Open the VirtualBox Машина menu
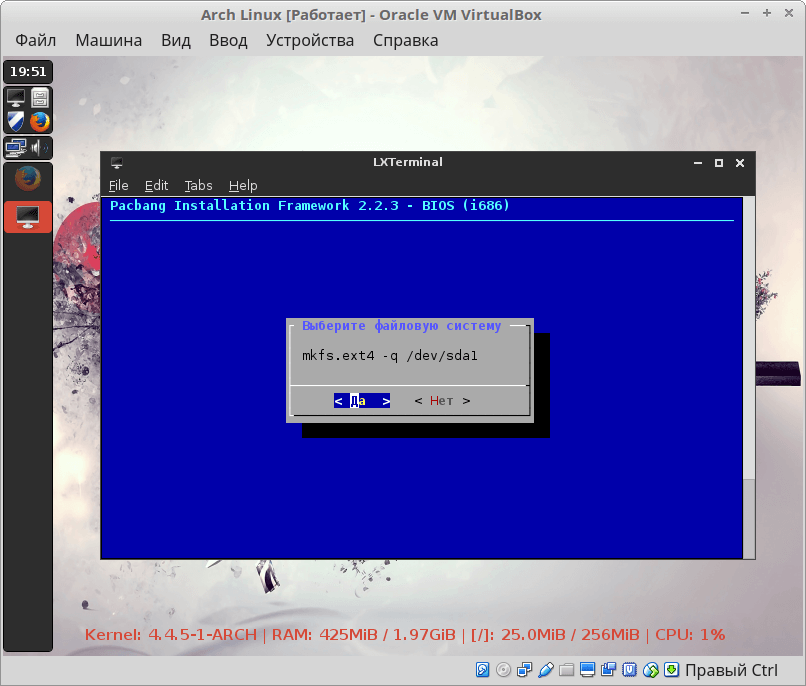This screenshot has height=686, width=806. 108,41
